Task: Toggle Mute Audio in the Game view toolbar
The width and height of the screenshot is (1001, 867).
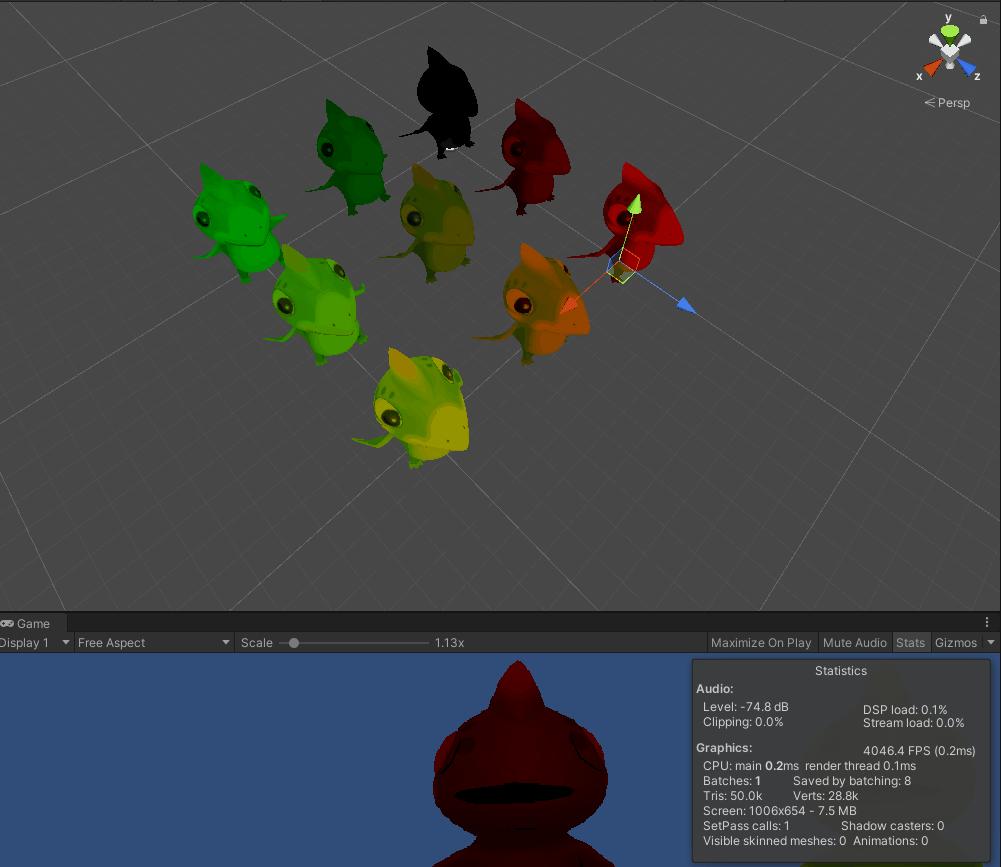Action: [x=855, y=643]
